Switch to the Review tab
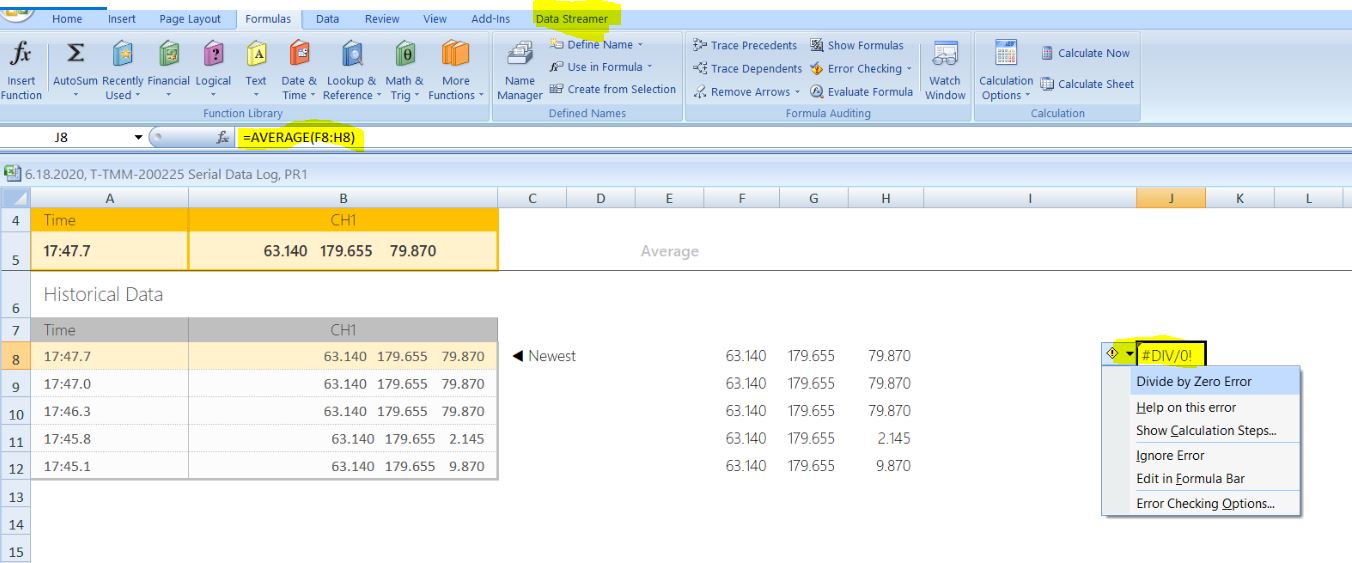Viewport: 1352px width, 563px height. click(381, 19)
